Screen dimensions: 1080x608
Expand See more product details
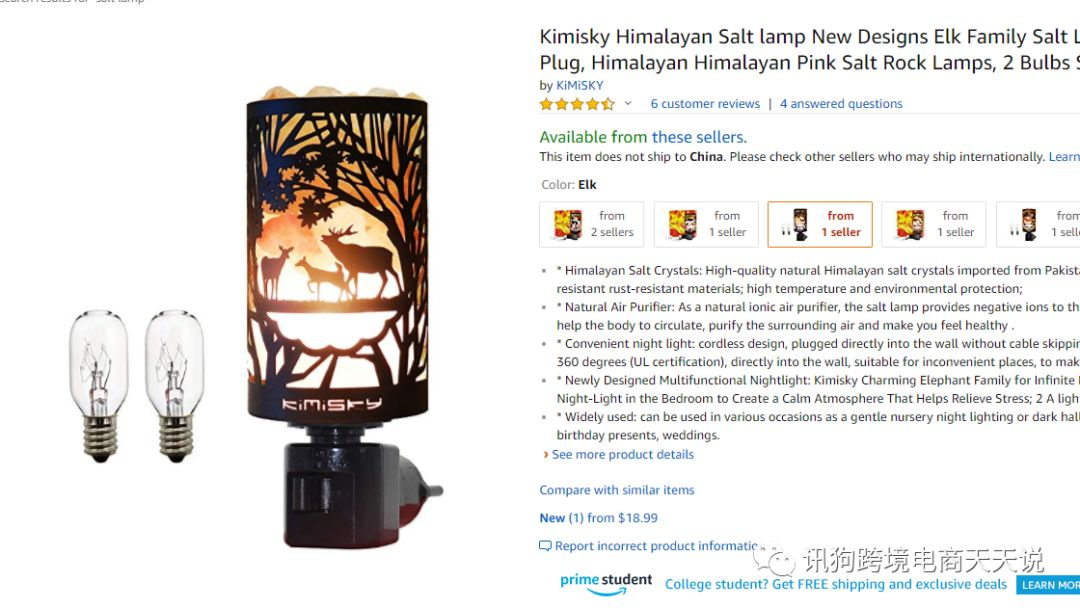click(623, 454)
